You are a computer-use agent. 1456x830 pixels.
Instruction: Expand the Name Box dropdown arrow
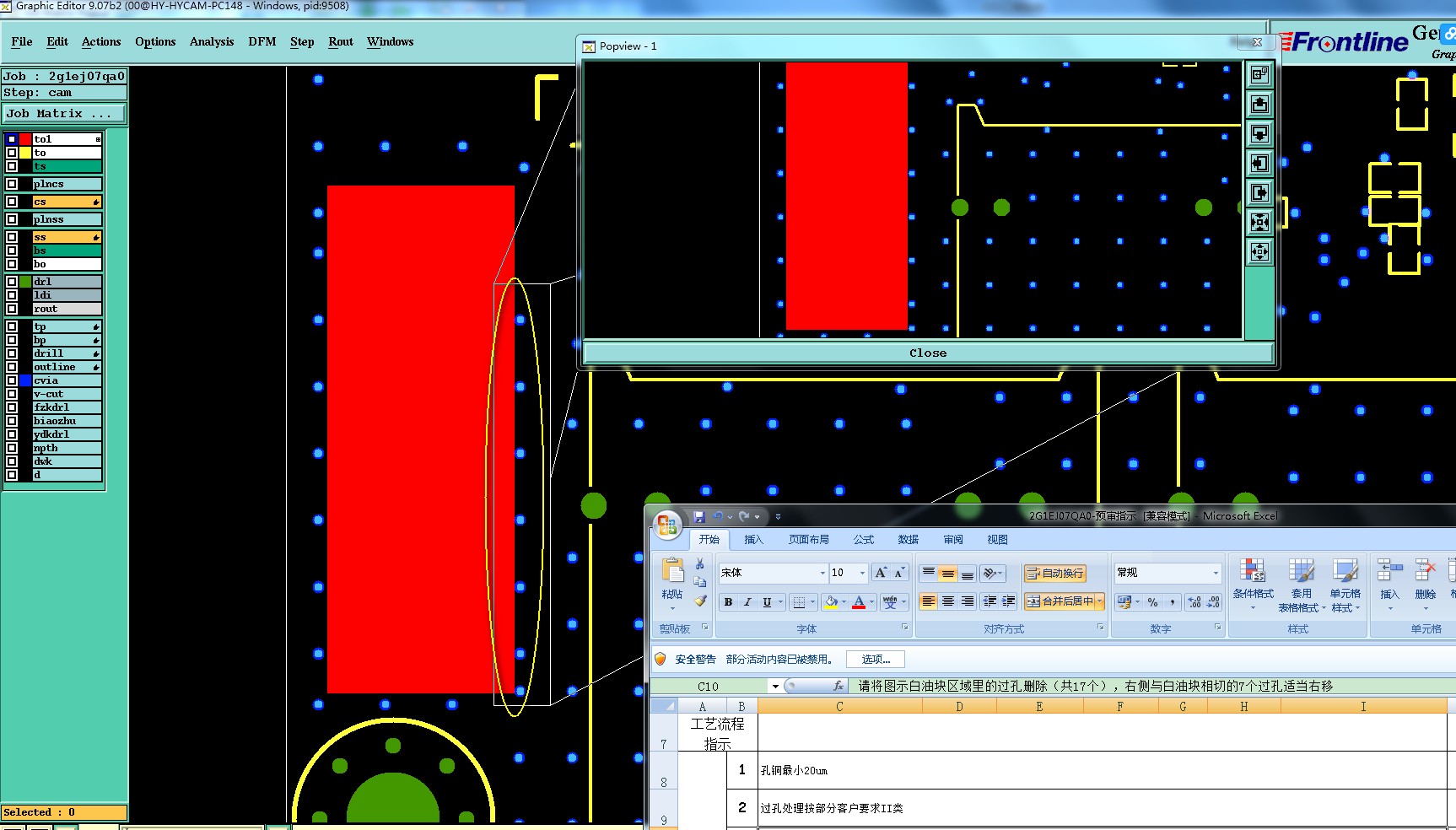point(775,686)
